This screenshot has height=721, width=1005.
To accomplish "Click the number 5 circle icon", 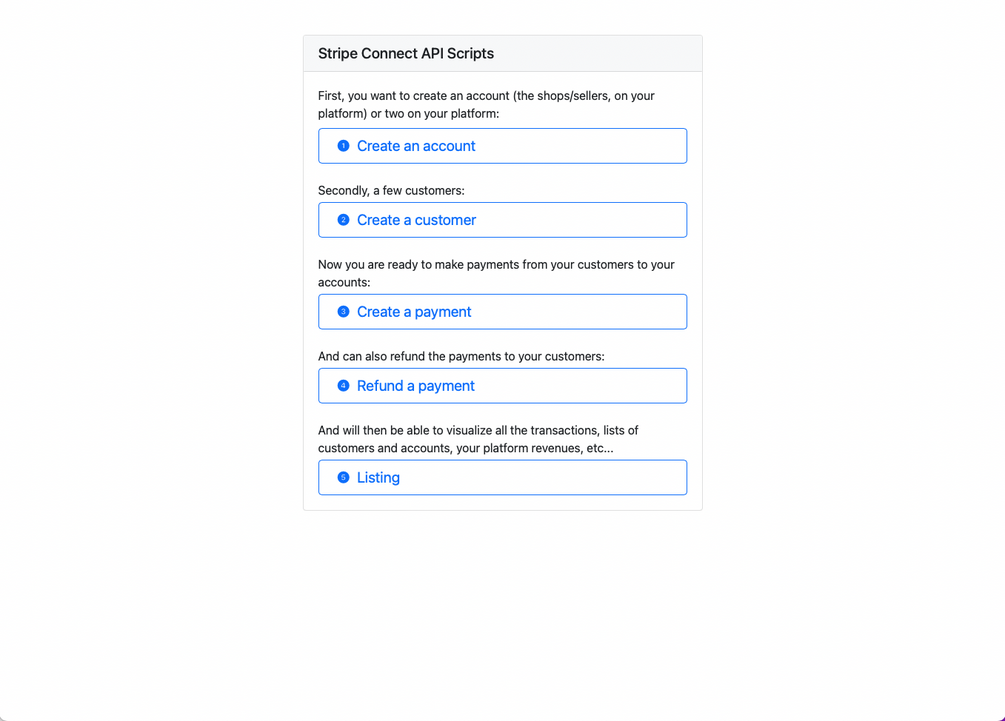I will pyautogui.click(x=343, y=478).
